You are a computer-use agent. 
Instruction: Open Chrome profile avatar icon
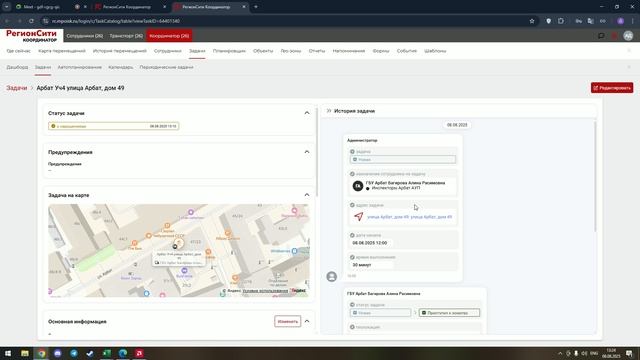coord(620,21)
